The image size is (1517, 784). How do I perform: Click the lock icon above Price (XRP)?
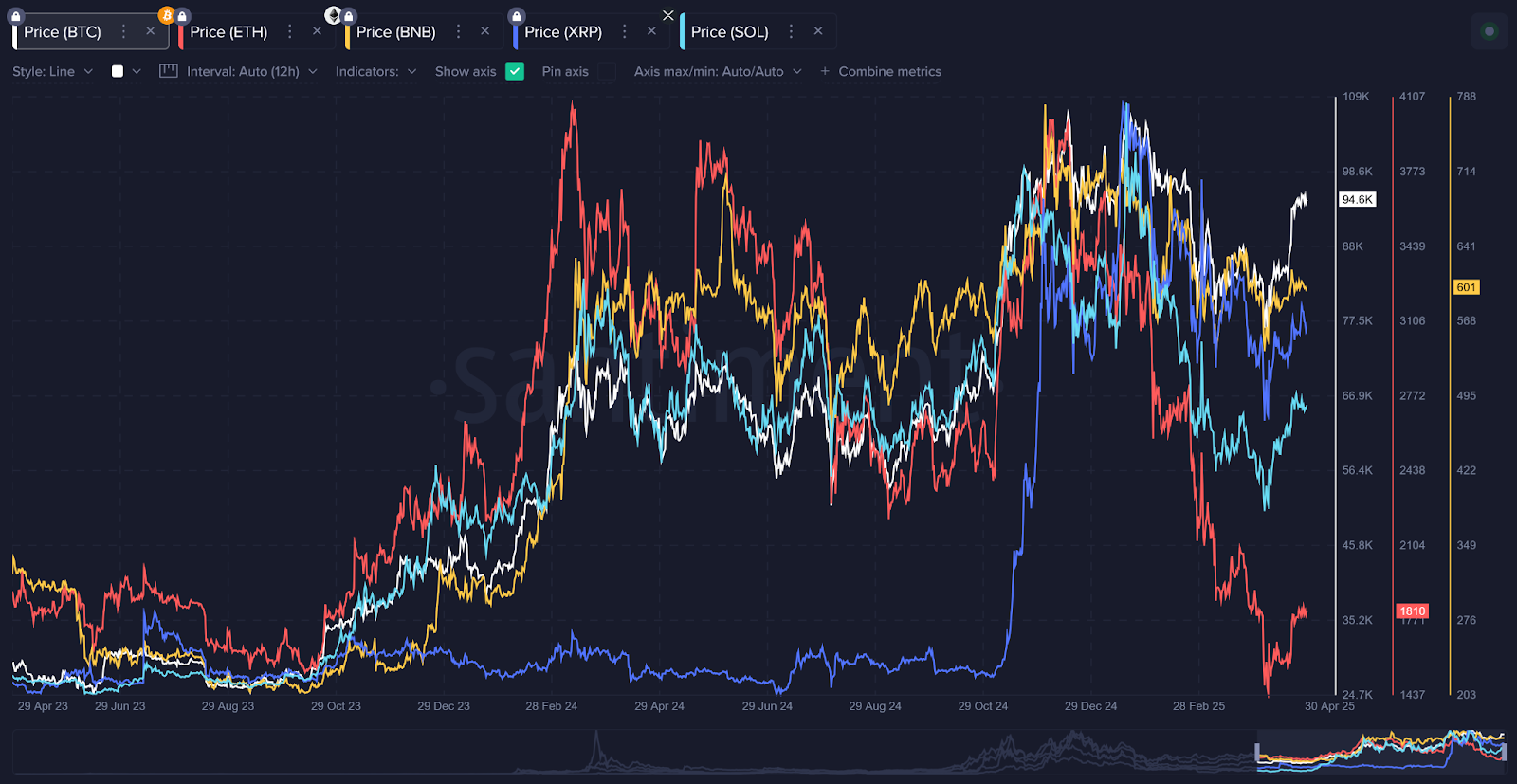point(517,16)
